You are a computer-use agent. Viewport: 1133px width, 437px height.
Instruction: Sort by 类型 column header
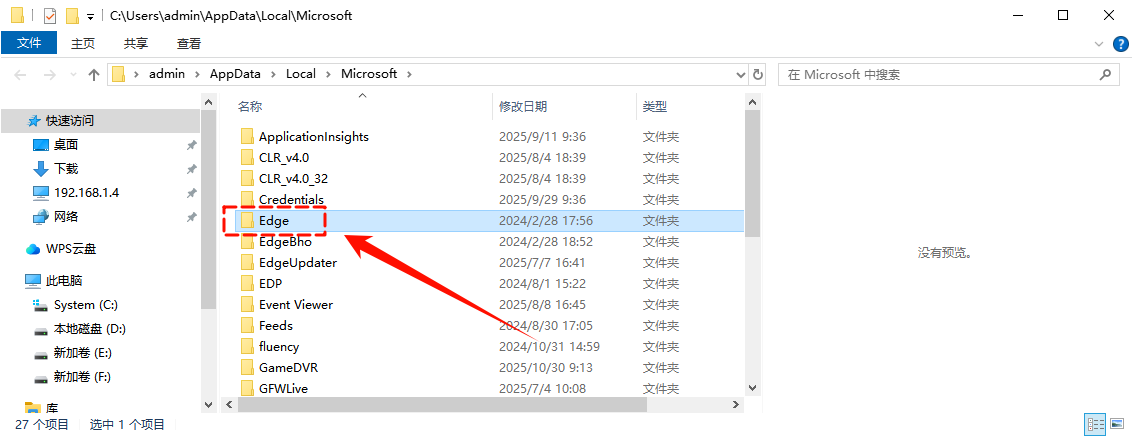pyautogui.click(x=655, y=107)
